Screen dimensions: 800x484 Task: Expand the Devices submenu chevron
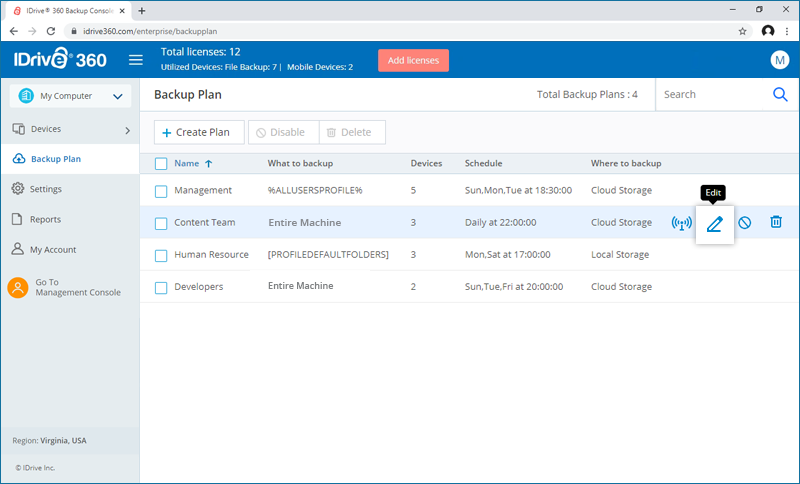(x=128, y=131)
